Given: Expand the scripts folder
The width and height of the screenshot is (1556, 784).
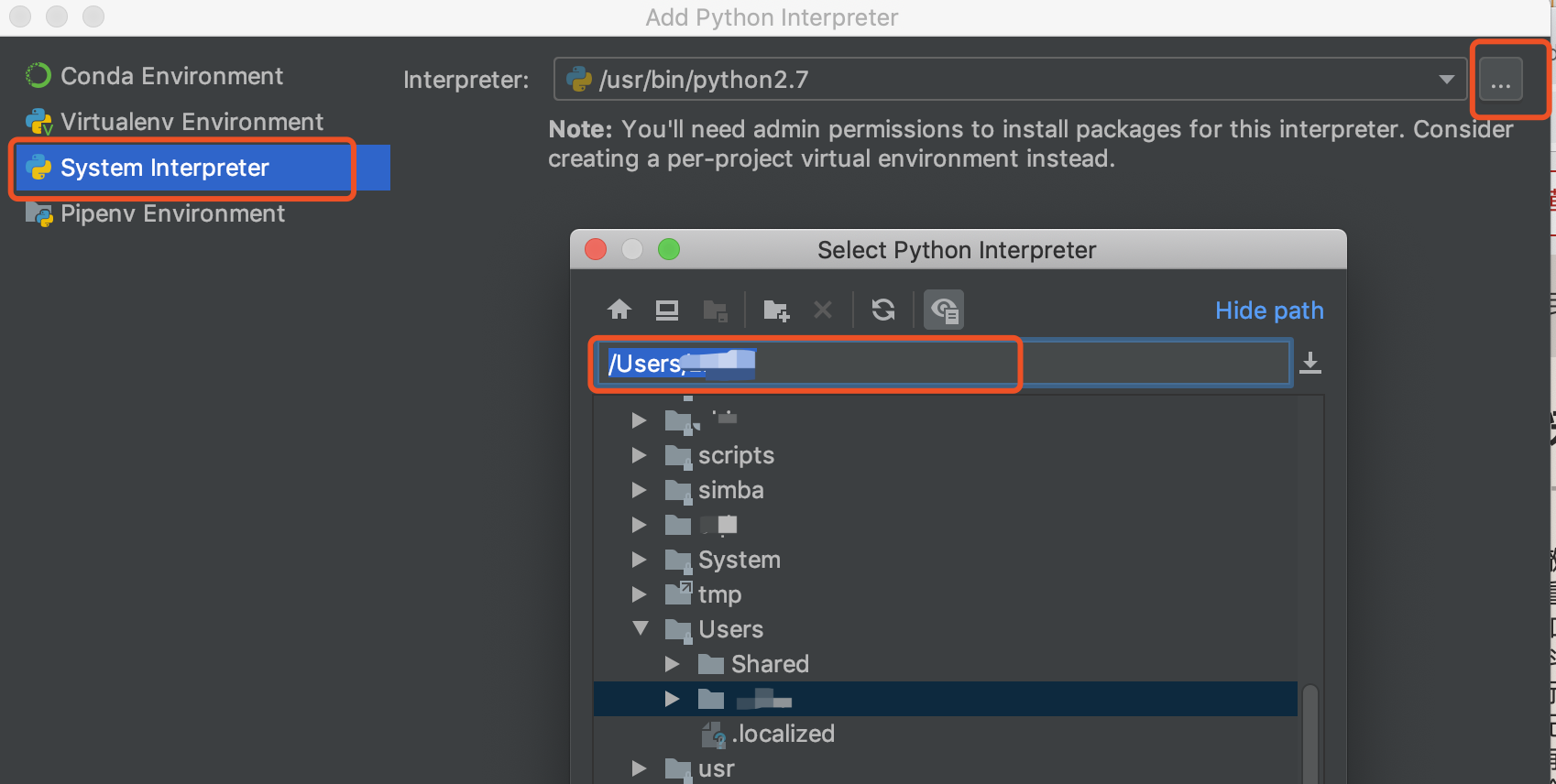Looking at the screenshot, I should click(x=640, y=455).
